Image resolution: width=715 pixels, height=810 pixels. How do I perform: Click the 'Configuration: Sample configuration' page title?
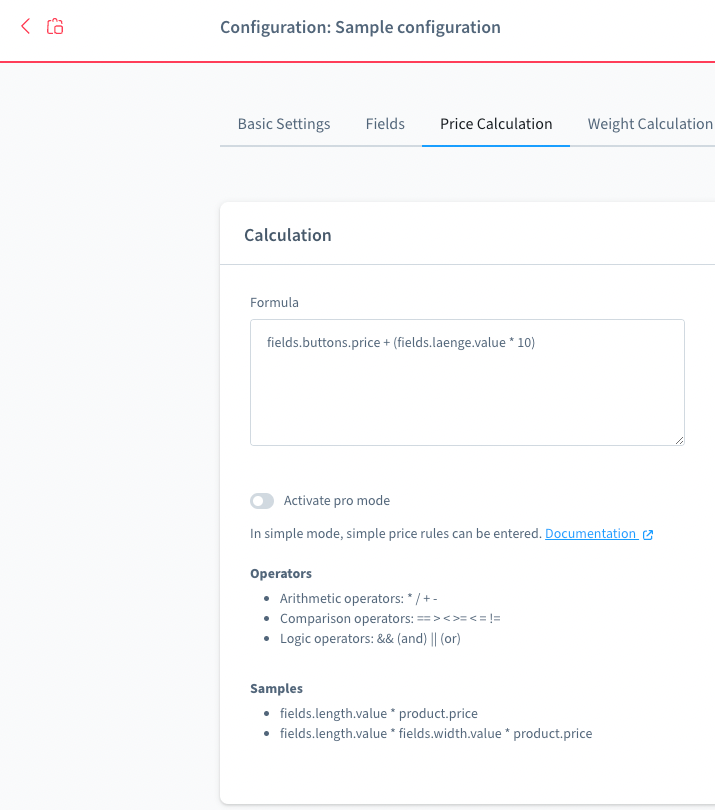tap(360, 27)
